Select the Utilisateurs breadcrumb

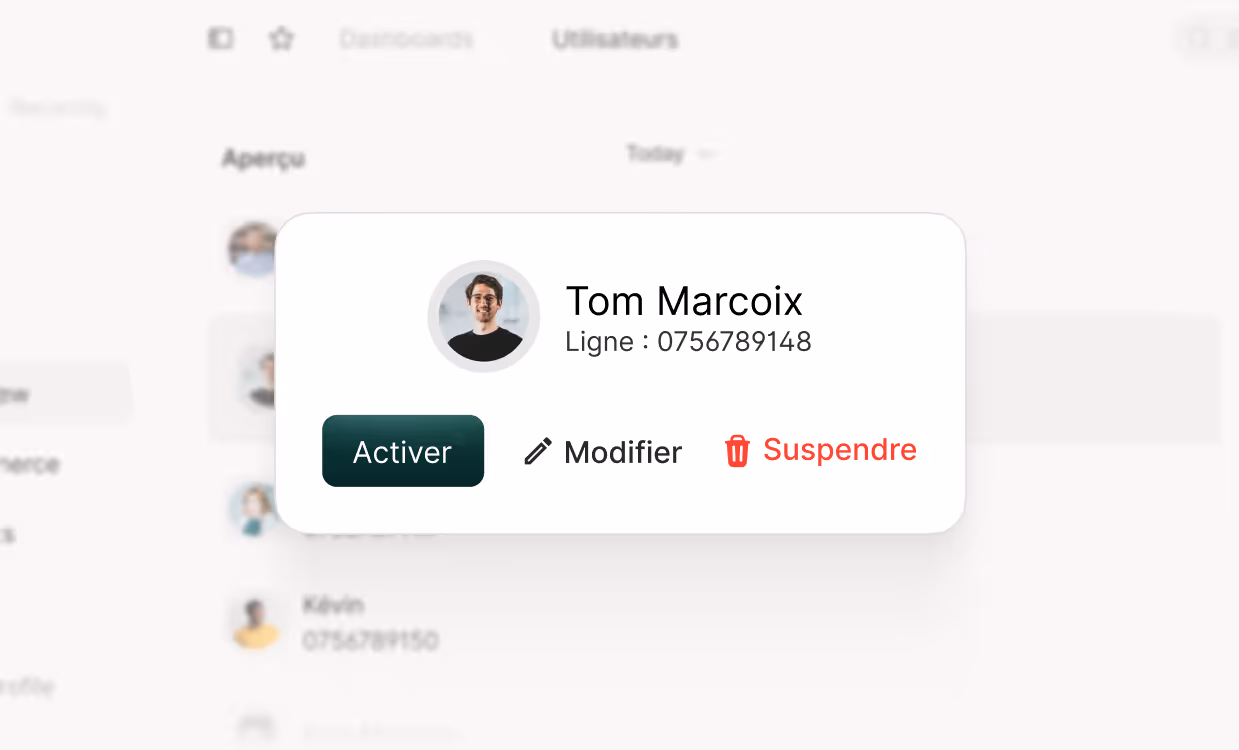click(615, 40)
